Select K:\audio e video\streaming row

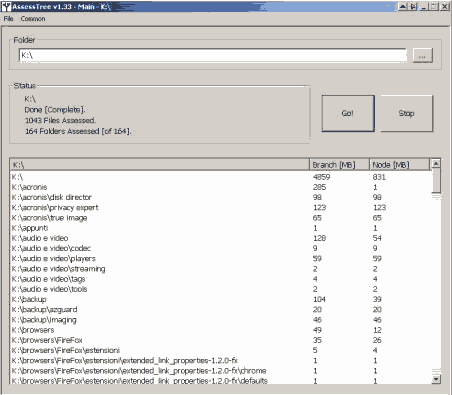pos(220,269)
